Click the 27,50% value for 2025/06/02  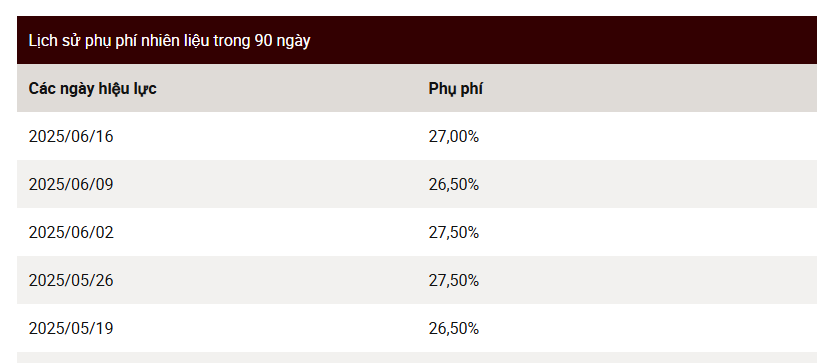pyautogui.click(x=454, y=232)
